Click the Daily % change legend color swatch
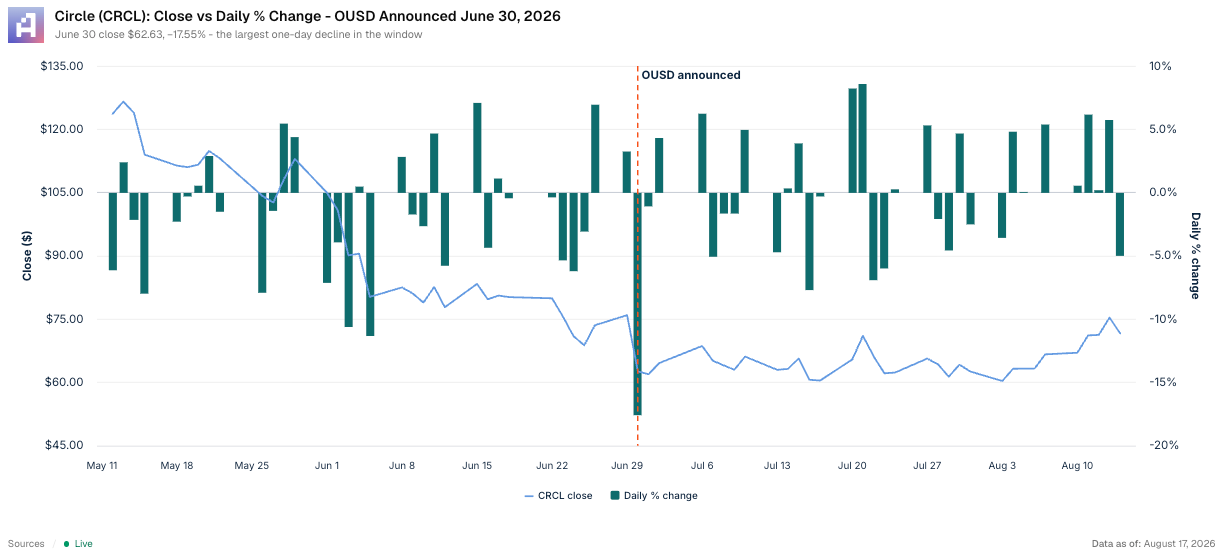This screenshot has height=558, width=1221. tap(615, 495)
